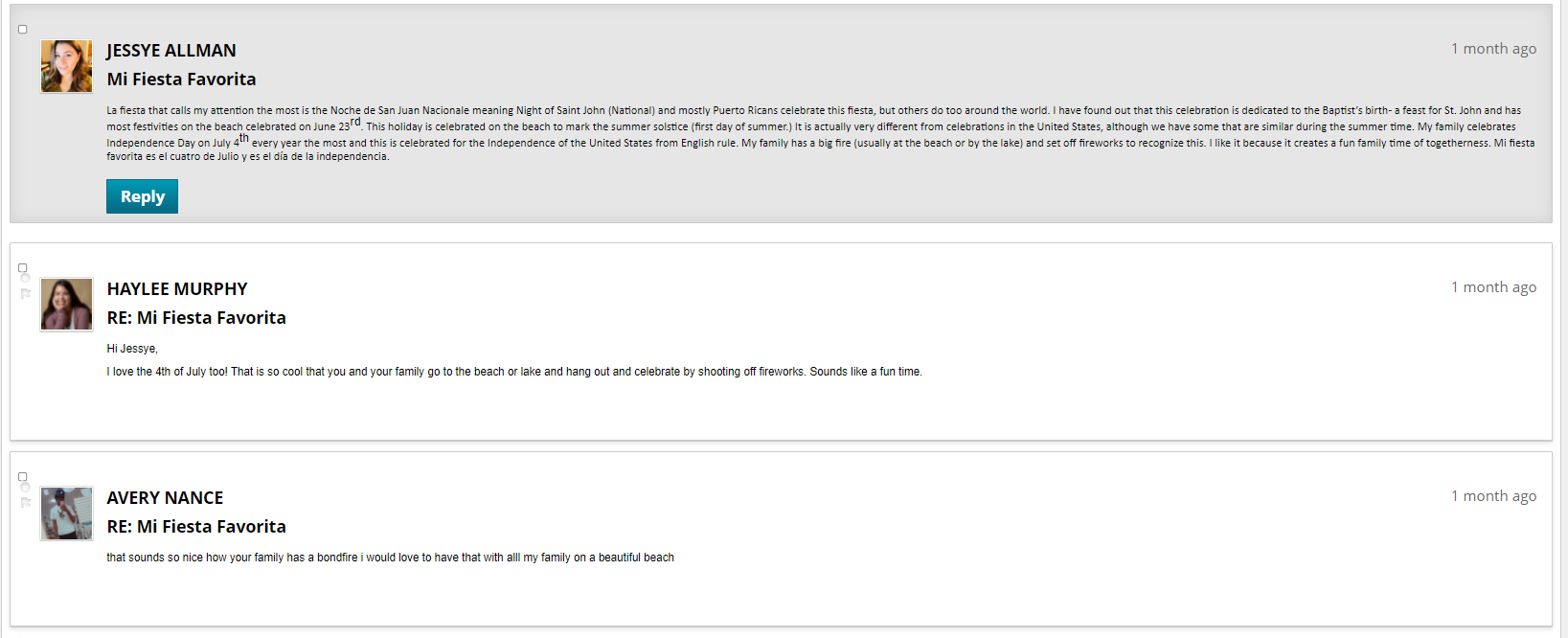The width and height of the screenshot is (1568, 638).
Task: Select Jessye Allman's post checkbox
Action: [23, 30]
